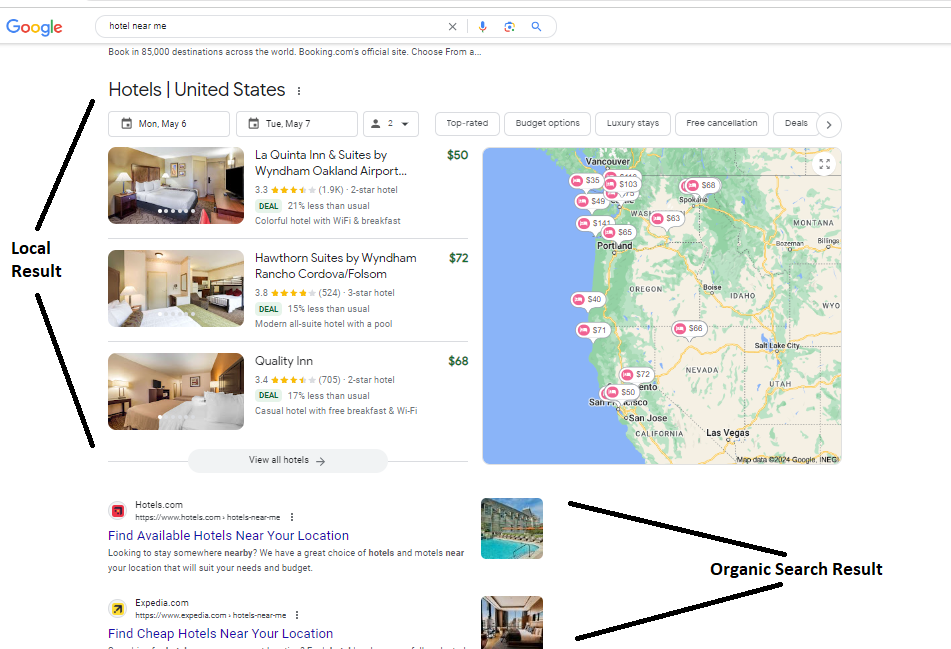
Task: Select the Budget options filter chip
Action: tap(548, 123)
